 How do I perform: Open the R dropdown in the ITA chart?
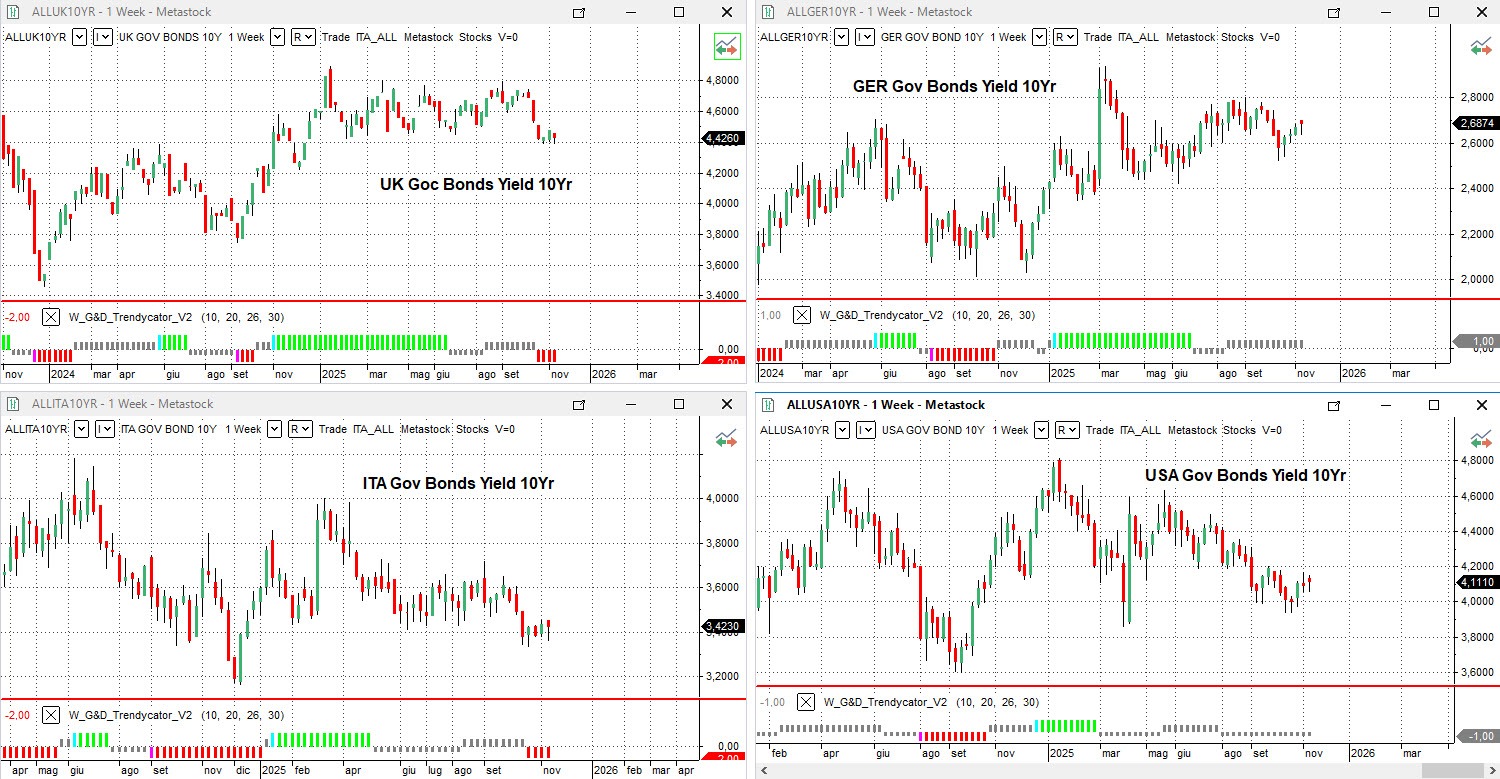(x=299, y=429)
